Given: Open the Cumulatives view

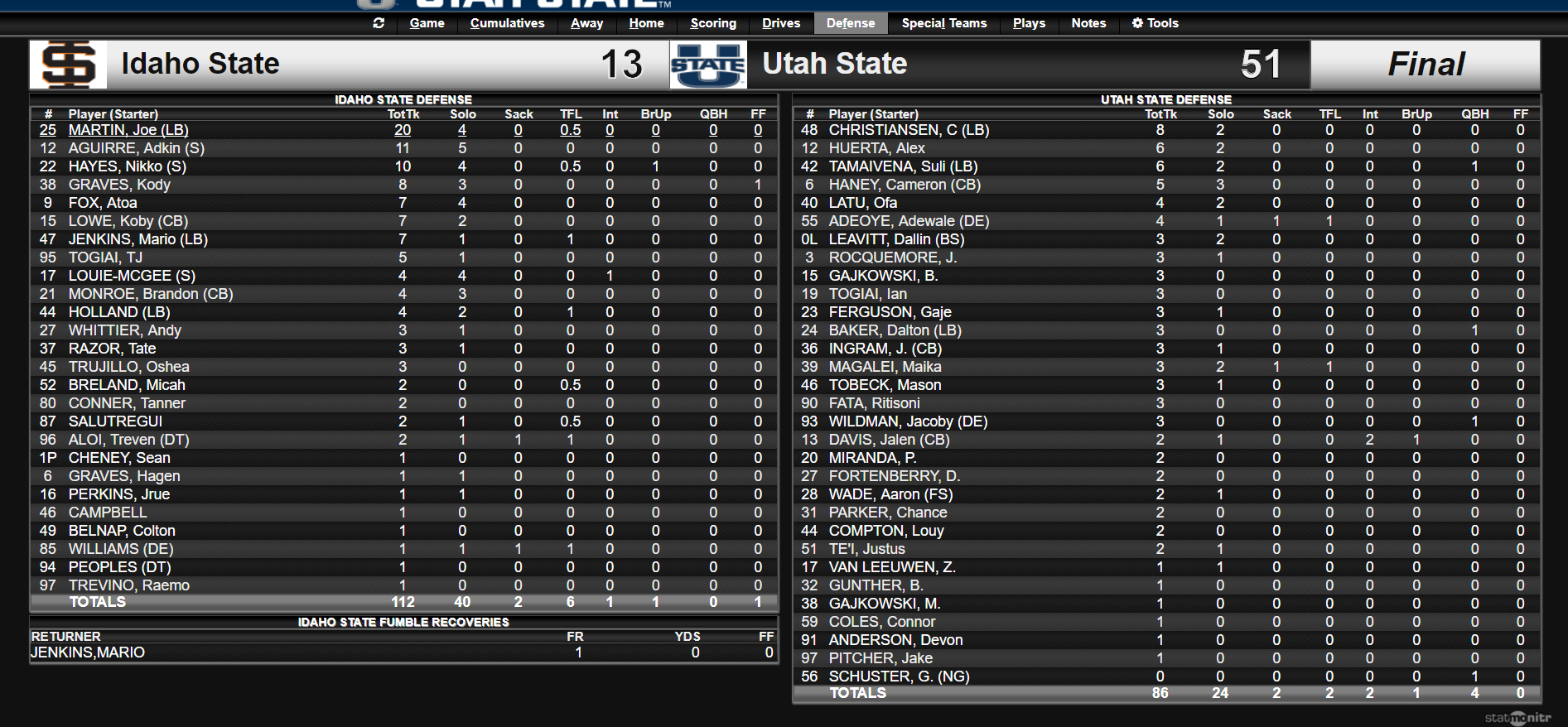Looking at the screenshot, I should (x=507, y=23).
